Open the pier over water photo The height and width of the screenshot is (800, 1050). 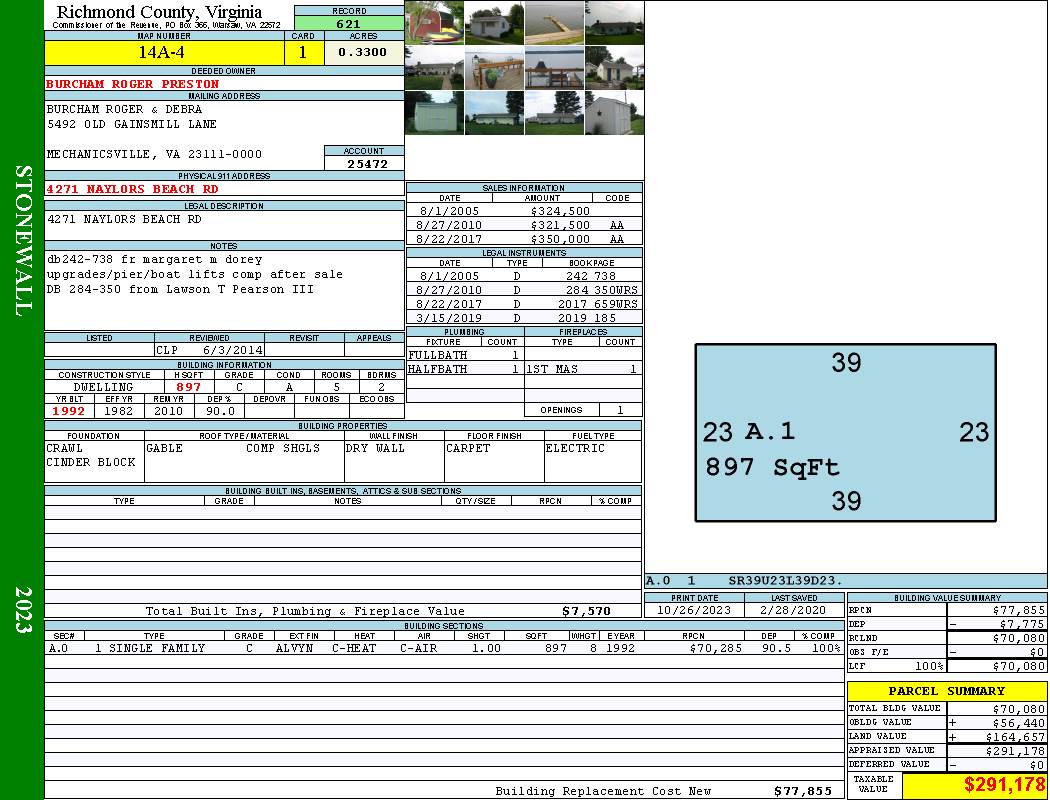[x=554, y=23]
